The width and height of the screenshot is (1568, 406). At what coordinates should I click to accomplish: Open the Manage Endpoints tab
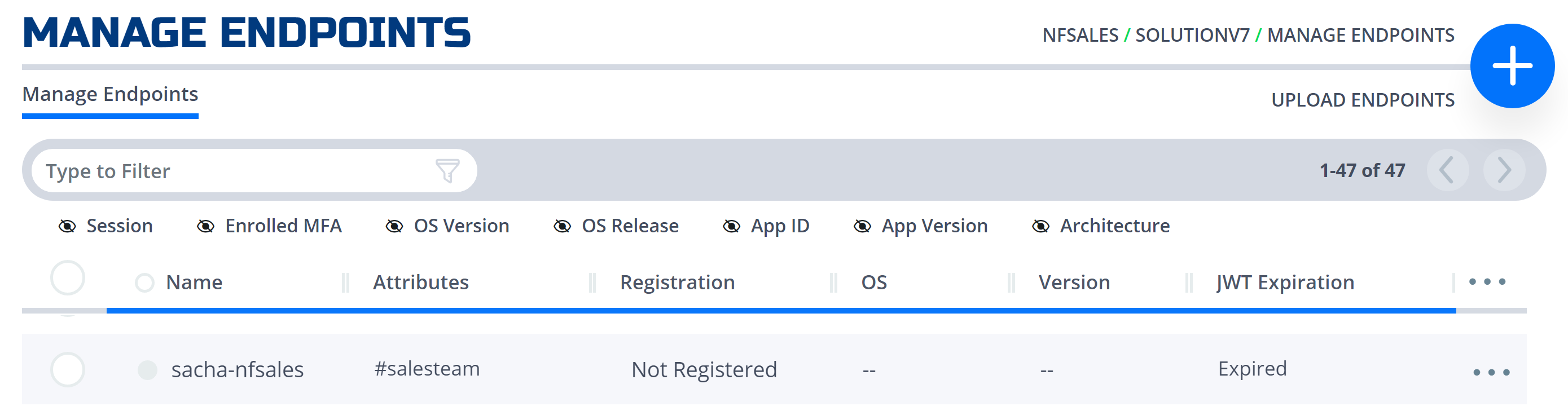(110, 94)
